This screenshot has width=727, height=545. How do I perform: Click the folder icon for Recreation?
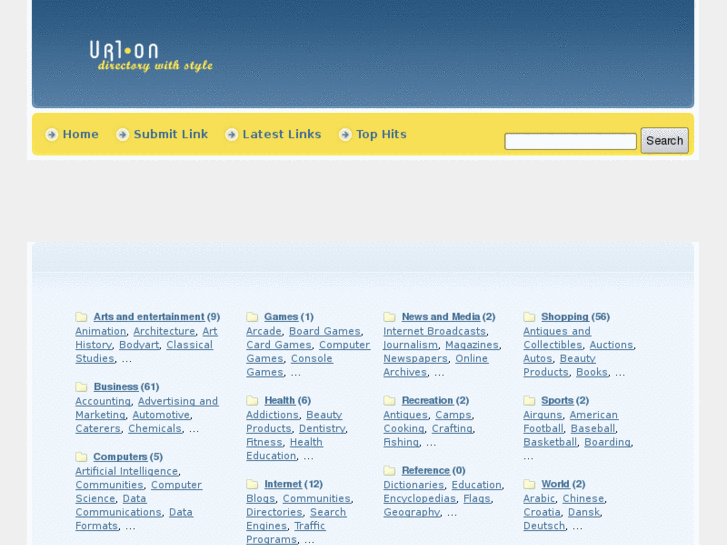pyautogui.click(x=389, y=400)
